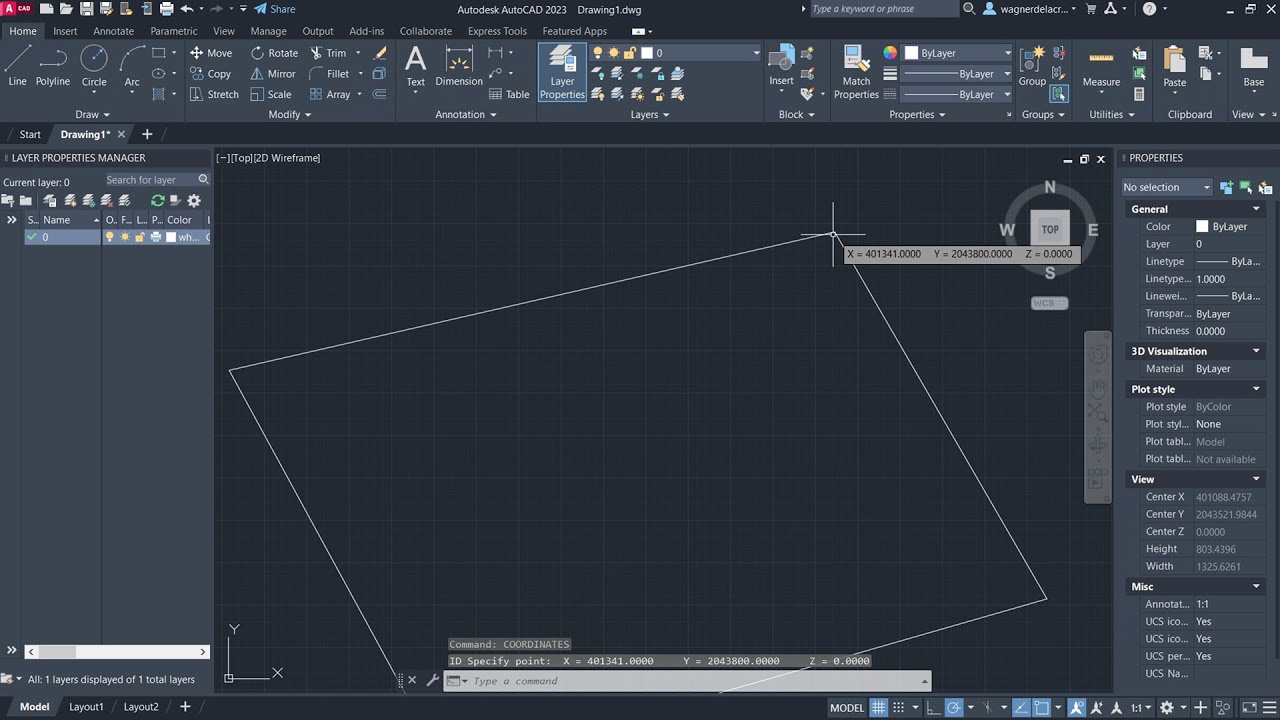Screen dimensions: 1280x720
Task: Toggle drawing grid display in status bar
Action: (x=879, y=707)
